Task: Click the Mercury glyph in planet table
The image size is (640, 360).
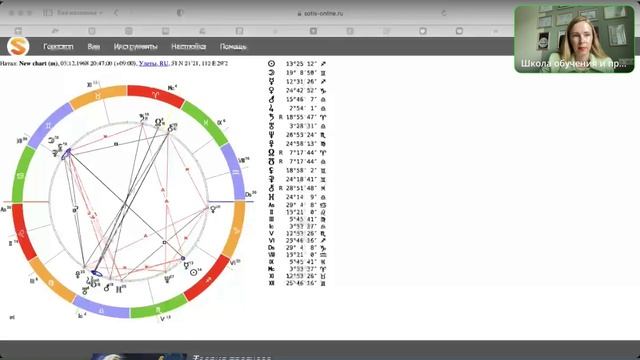Action: click(x=271, y=82)
